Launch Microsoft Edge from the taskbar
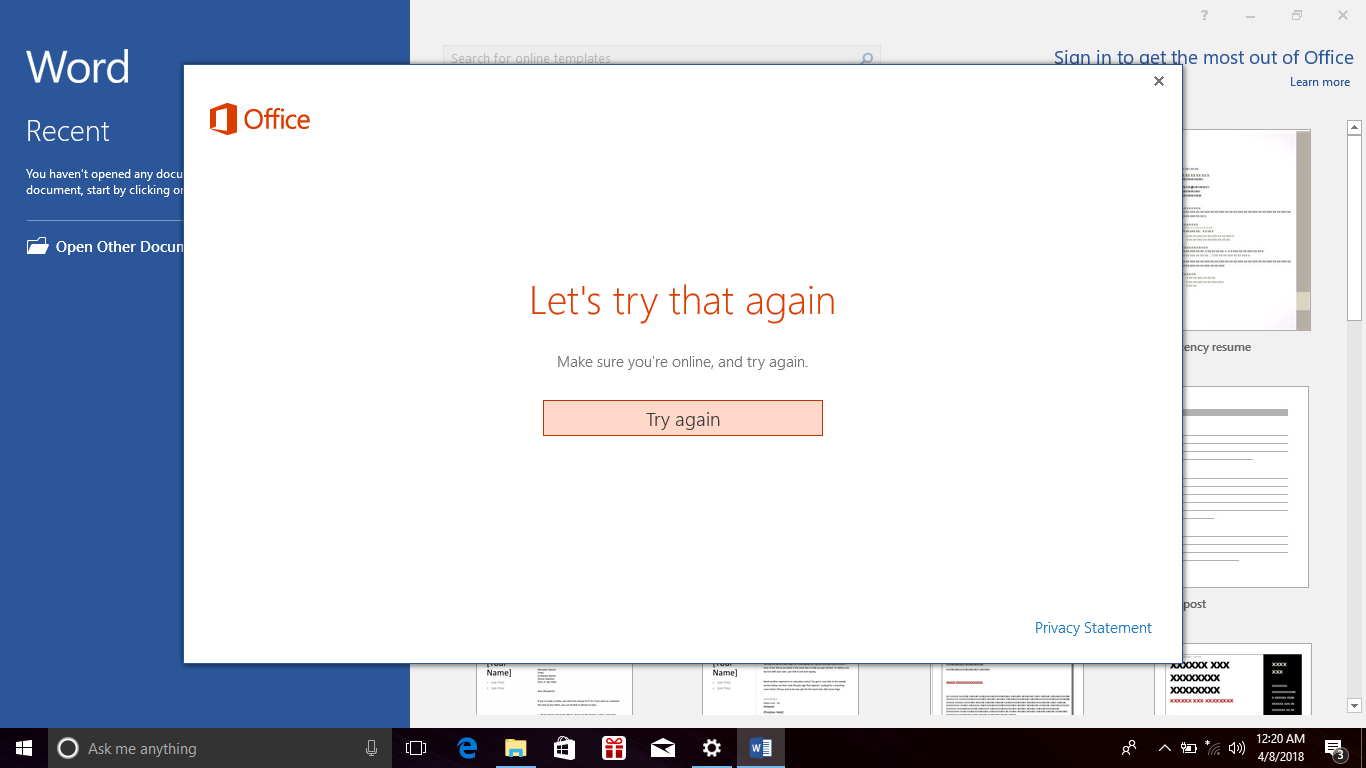 (467, 748)
